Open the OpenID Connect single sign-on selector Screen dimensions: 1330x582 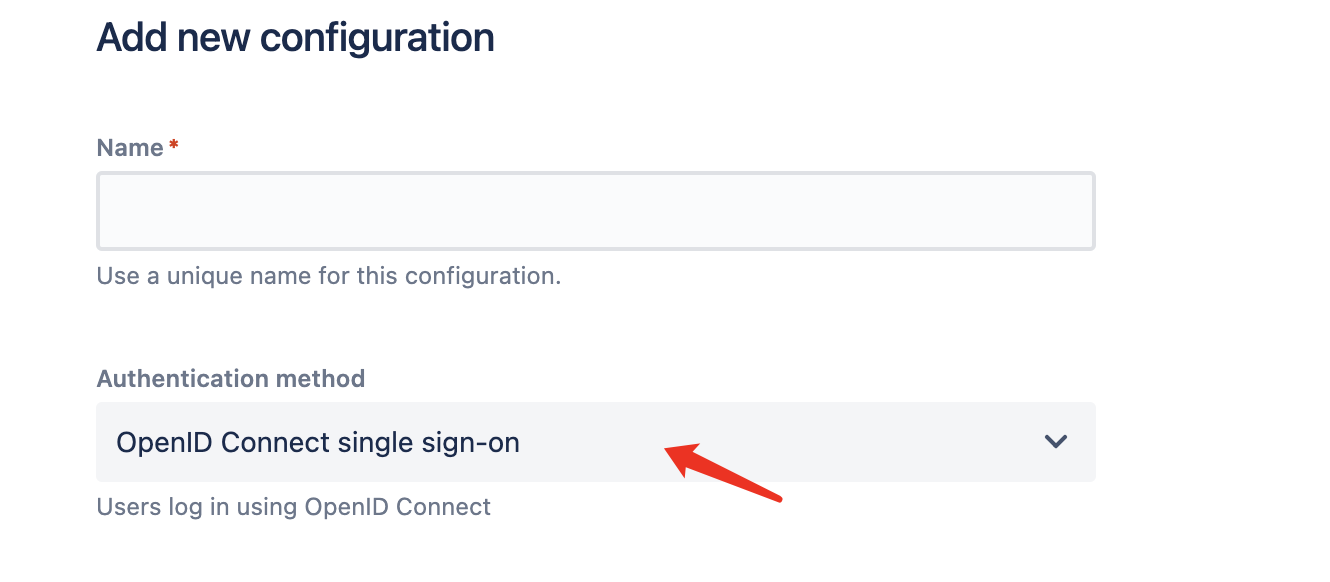596,441
